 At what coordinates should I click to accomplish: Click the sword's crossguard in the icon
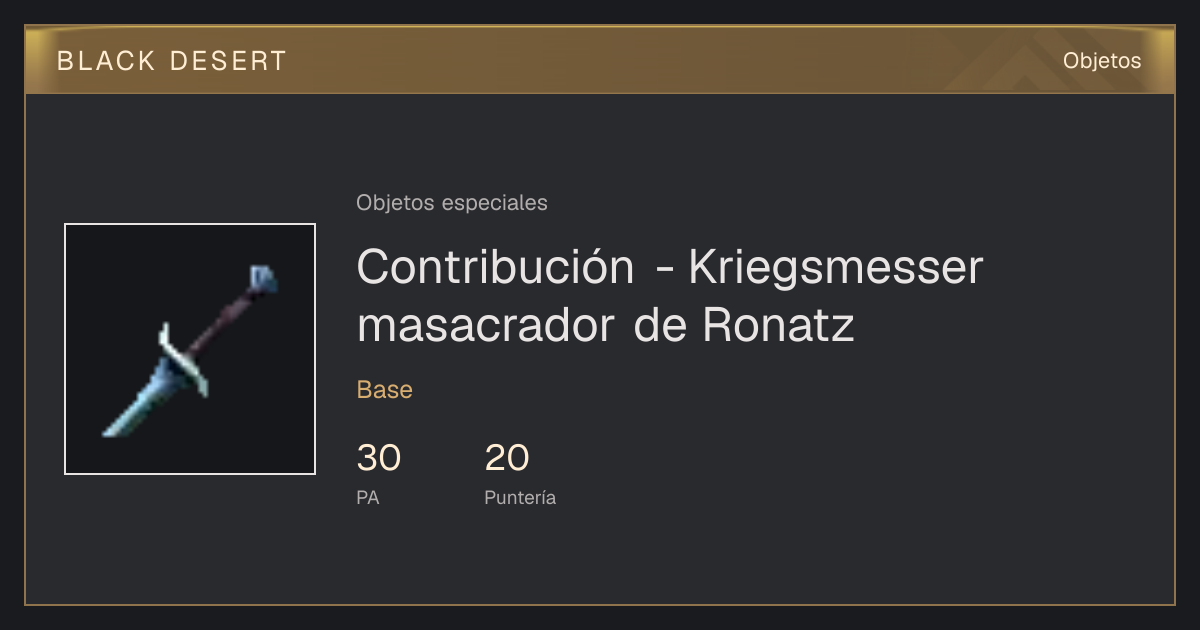click(x=185, y=357)
